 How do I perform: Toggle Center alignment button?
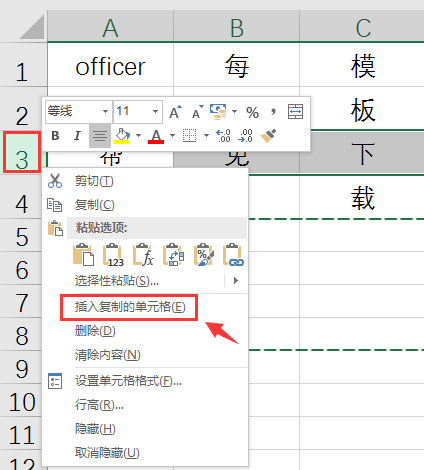[100, 136]
